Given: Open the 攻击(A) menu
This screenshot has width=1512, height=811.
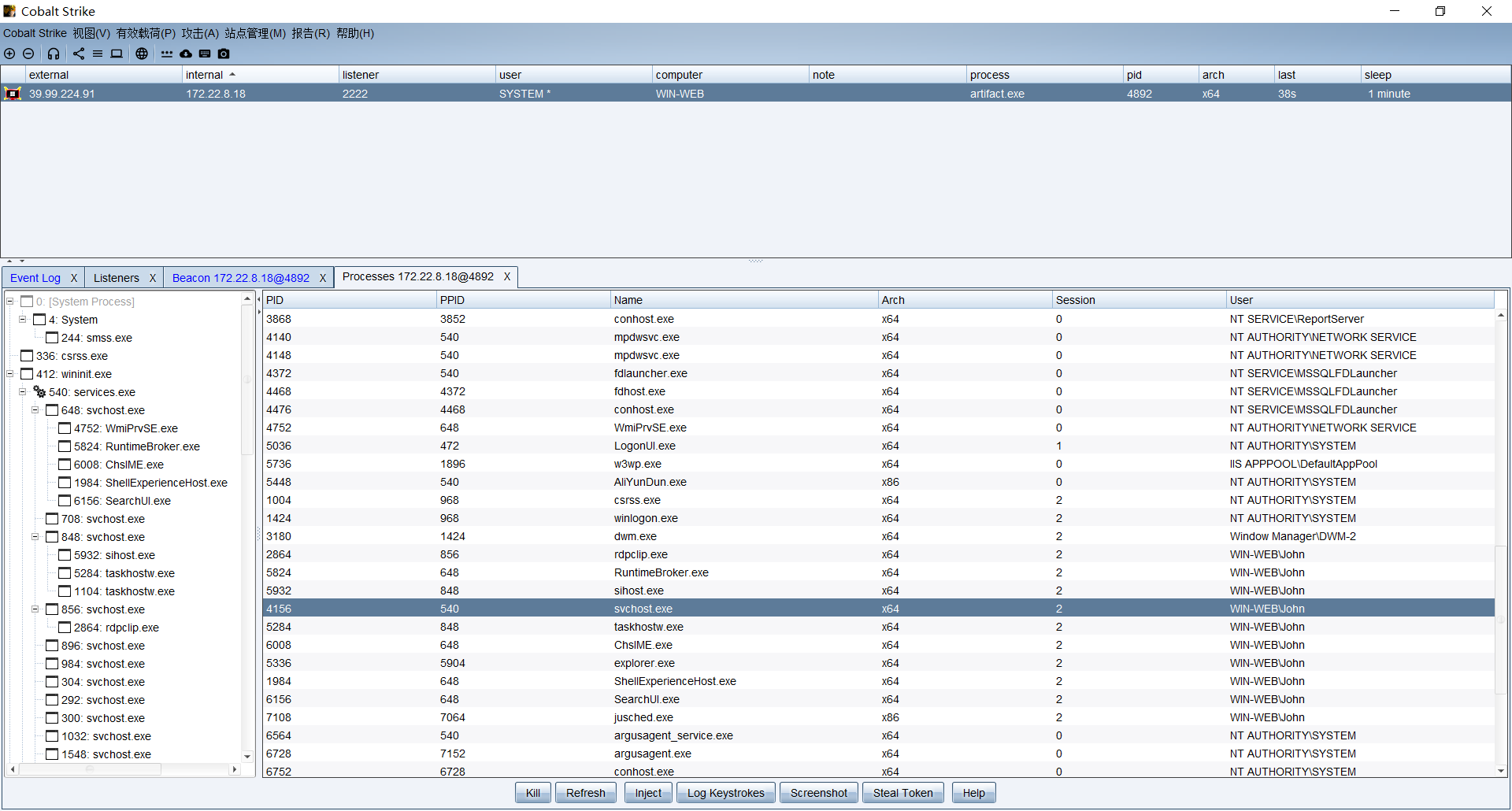Looking at the screenshot, I should pos(200,33).
